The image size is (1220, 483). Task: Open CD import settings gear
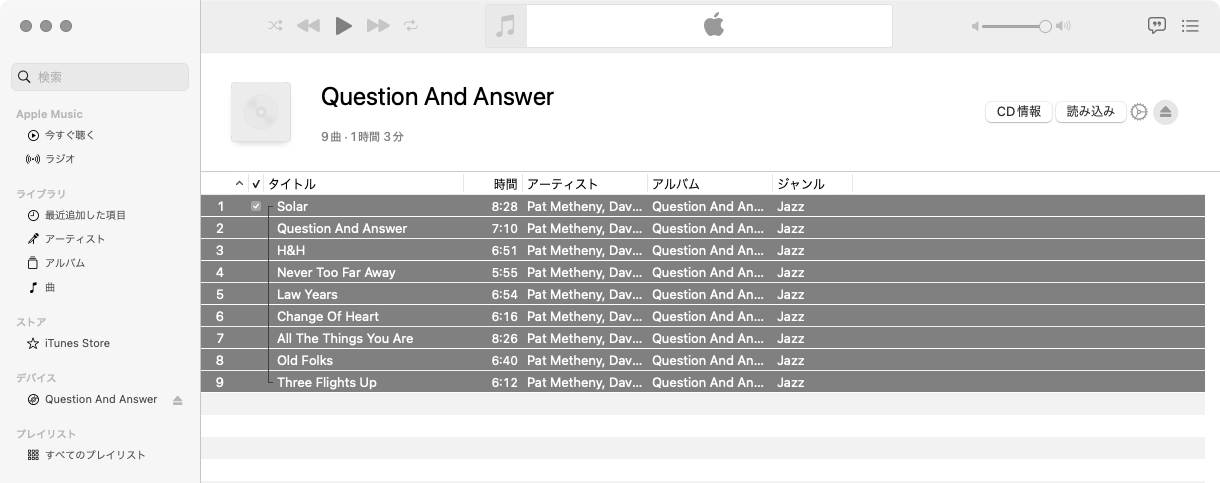coord(1139,112)
